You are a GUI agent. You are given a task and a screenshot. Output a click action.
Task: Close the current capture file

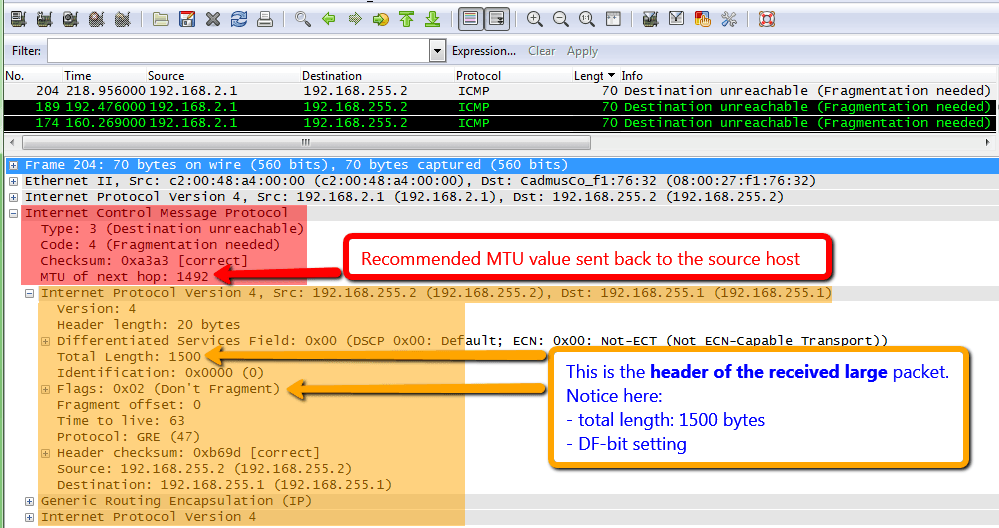pyautogui.click(x=213, y=19)
